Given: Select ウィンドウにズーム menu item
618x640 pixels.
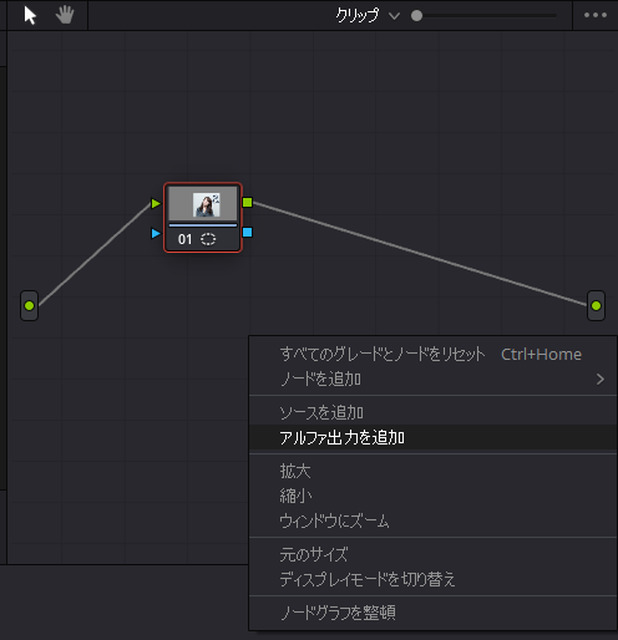Looking at the screenshot, I should click(433, 521).
